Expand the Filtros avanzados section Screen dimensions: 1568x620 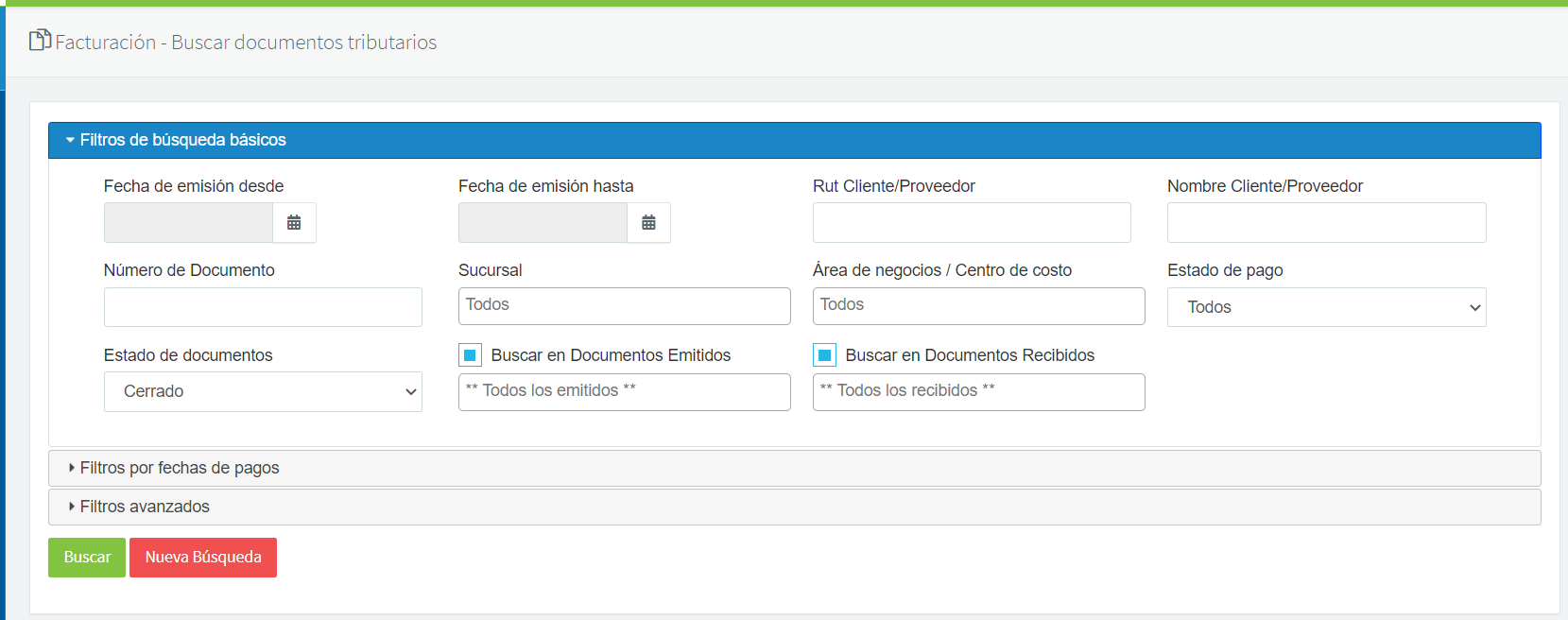click(x=145, y=507)
